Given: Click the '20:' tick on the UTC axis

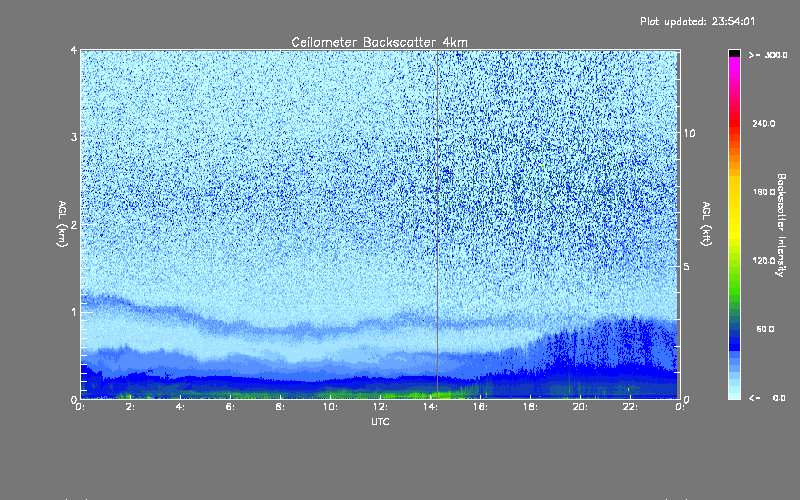Looking at the screenshot, I should click(x=580, y=407).
